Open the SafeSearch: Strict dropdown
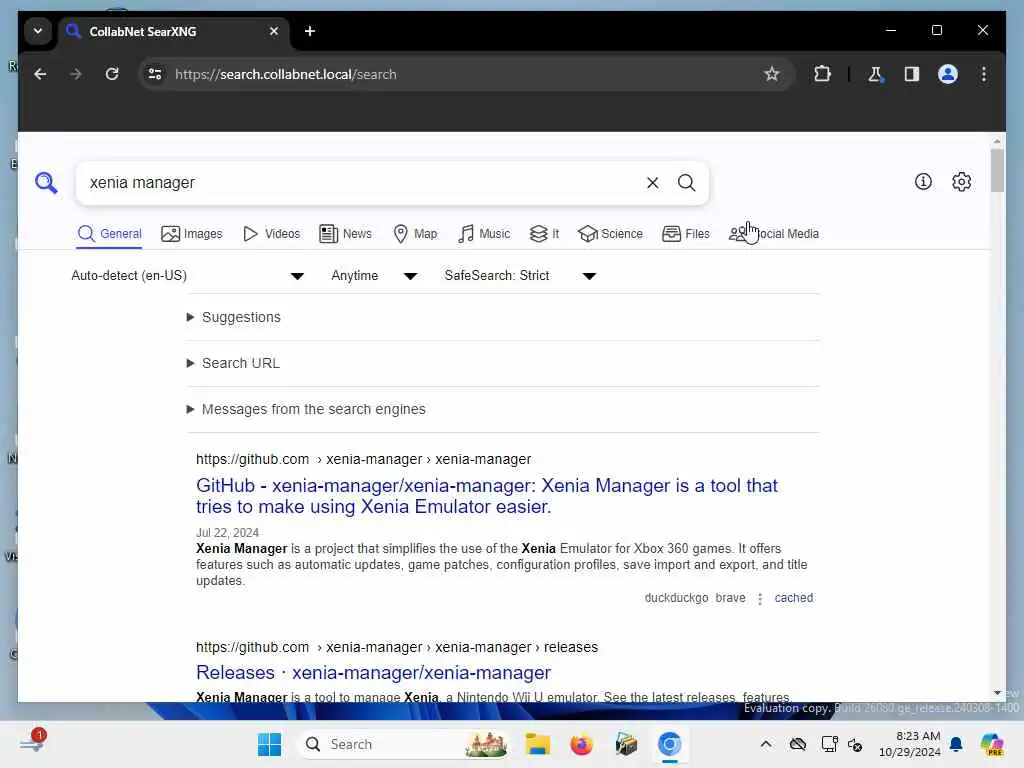Screen dimensions: 1024x768 point(520,276)
